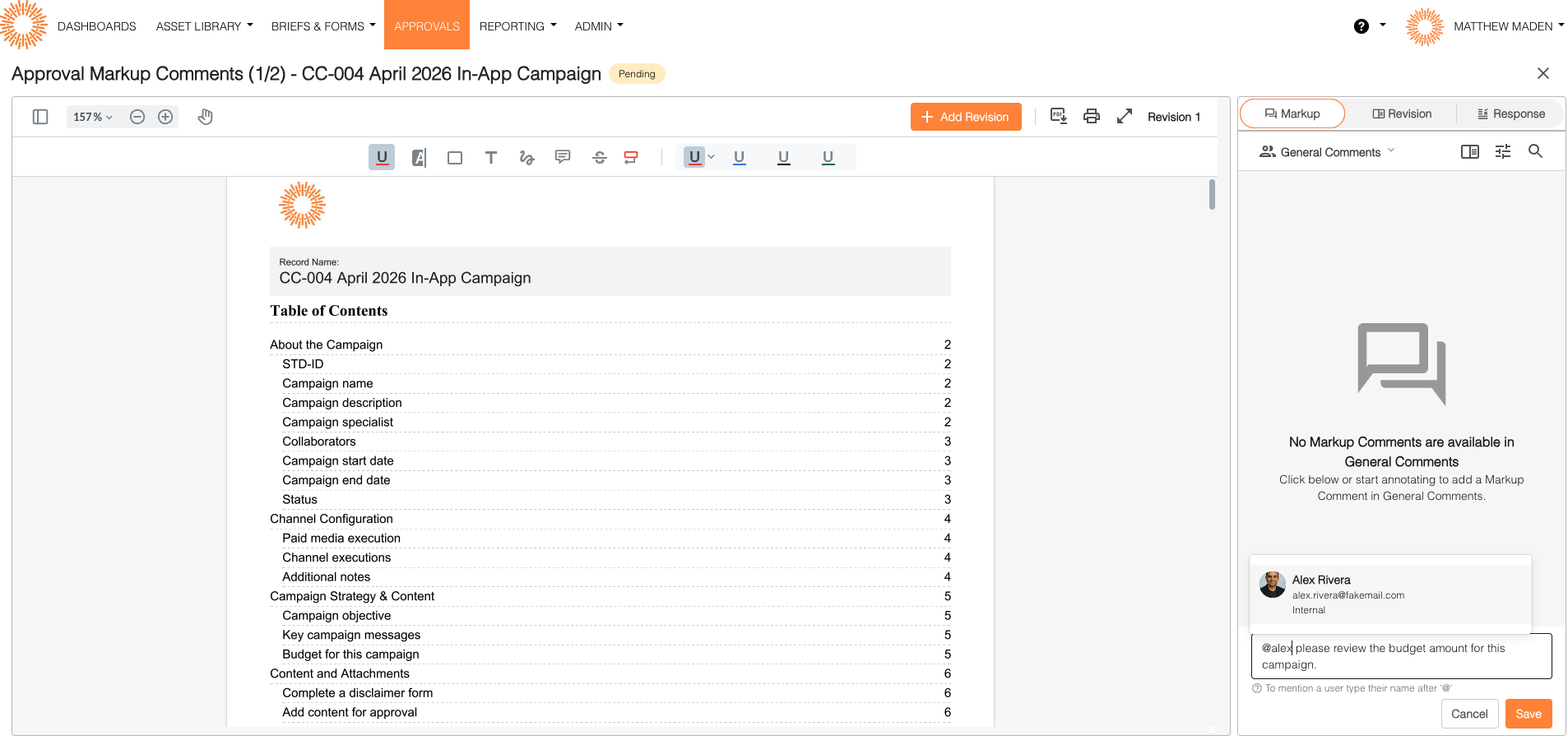Click the Pending status badge
This screenshot has width=1568, height=740.
click(637, 74)
